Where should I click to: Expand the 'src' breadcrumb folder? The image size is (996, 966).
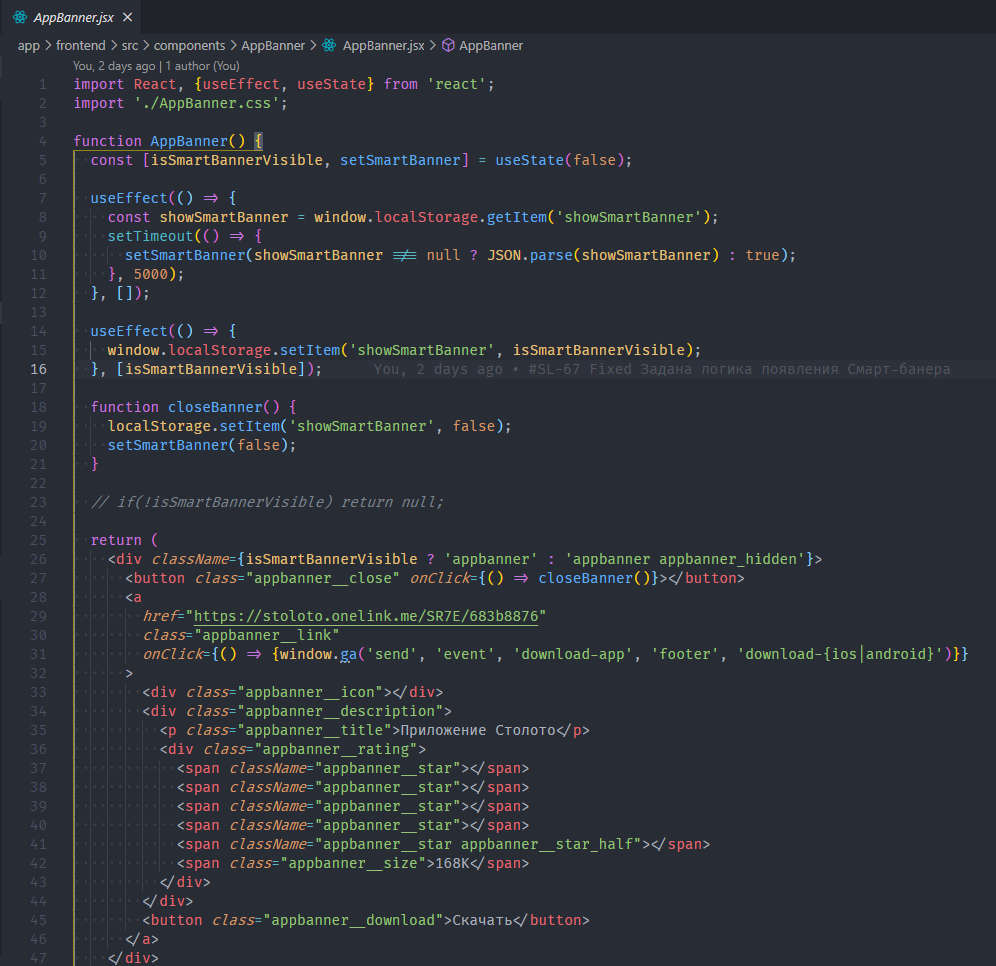click(x=130, y=45)
